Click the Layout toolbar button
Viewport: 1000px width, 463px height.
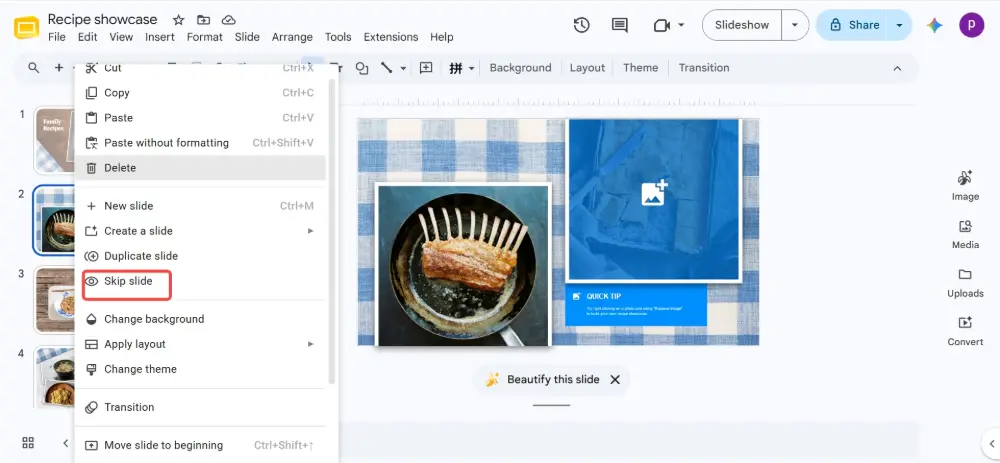[x=587, y=68]
